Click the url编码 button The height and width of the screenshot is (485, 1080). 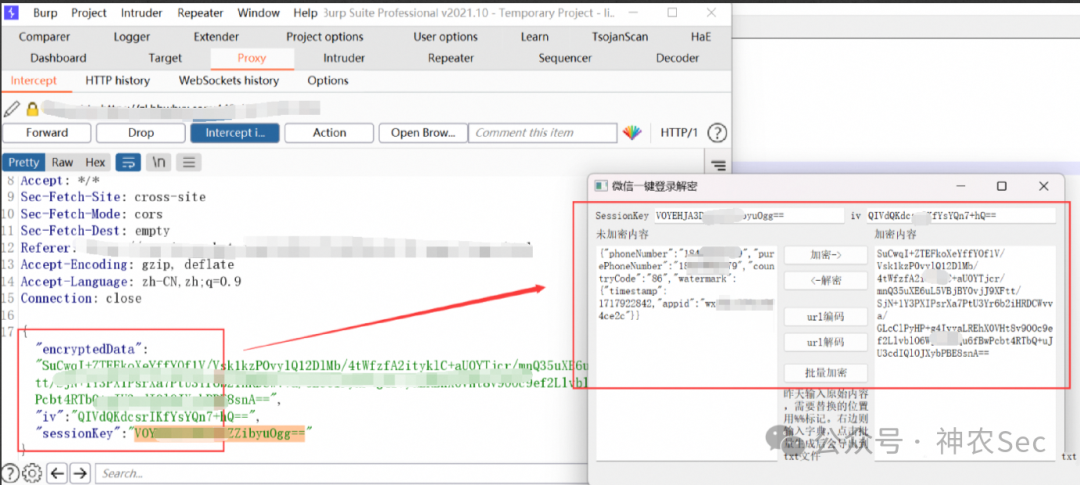click(x=826, y=317)
